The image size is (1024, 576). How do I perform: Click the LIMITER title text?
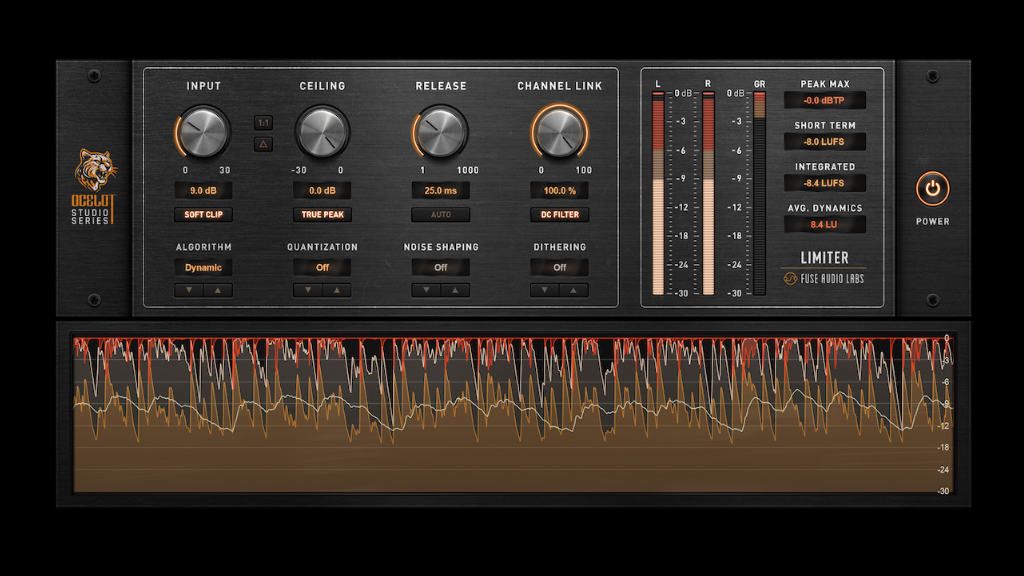(825, 257)
